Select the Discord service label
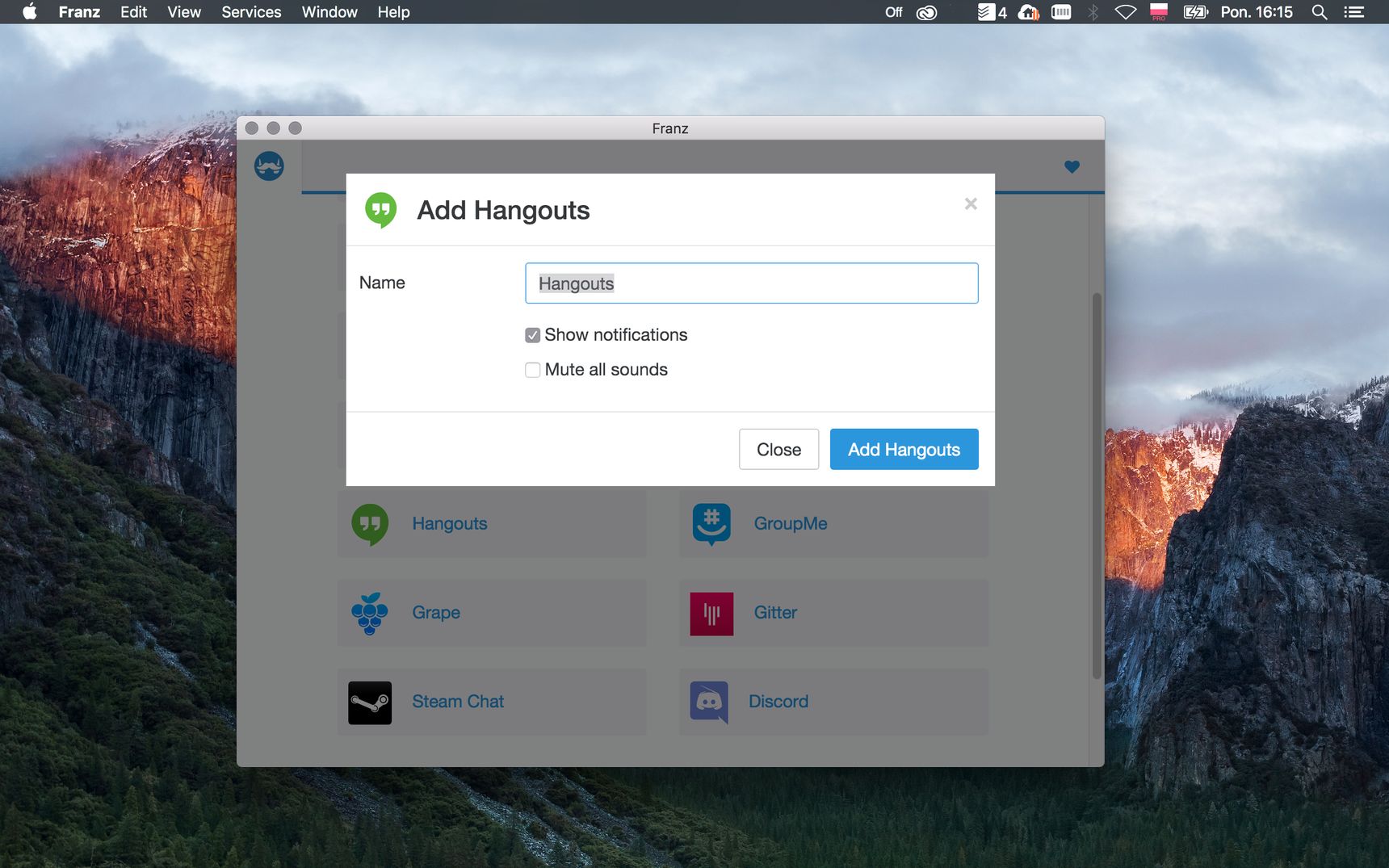 (x=778, y=702)
